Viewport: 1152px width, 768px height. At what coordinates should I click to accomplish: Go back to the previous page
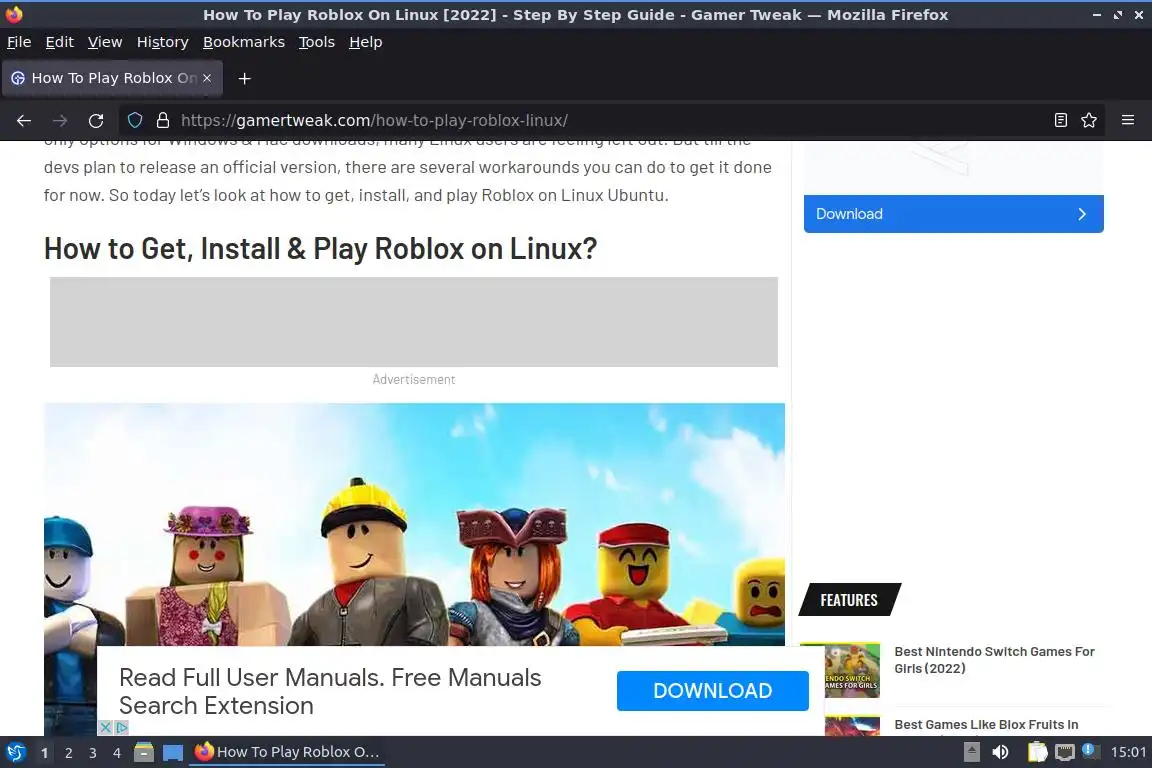(x=24, y=121)
